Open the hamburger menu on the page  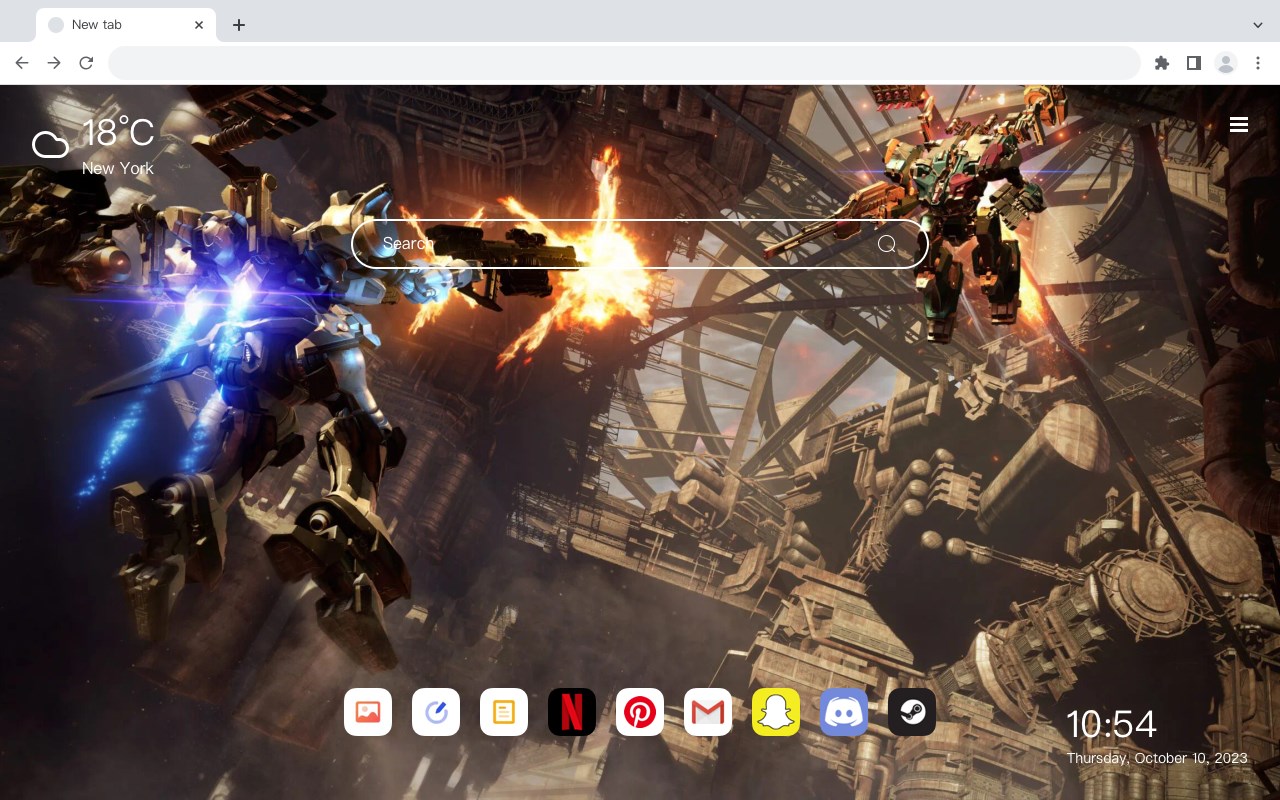tap(1239, 125)
